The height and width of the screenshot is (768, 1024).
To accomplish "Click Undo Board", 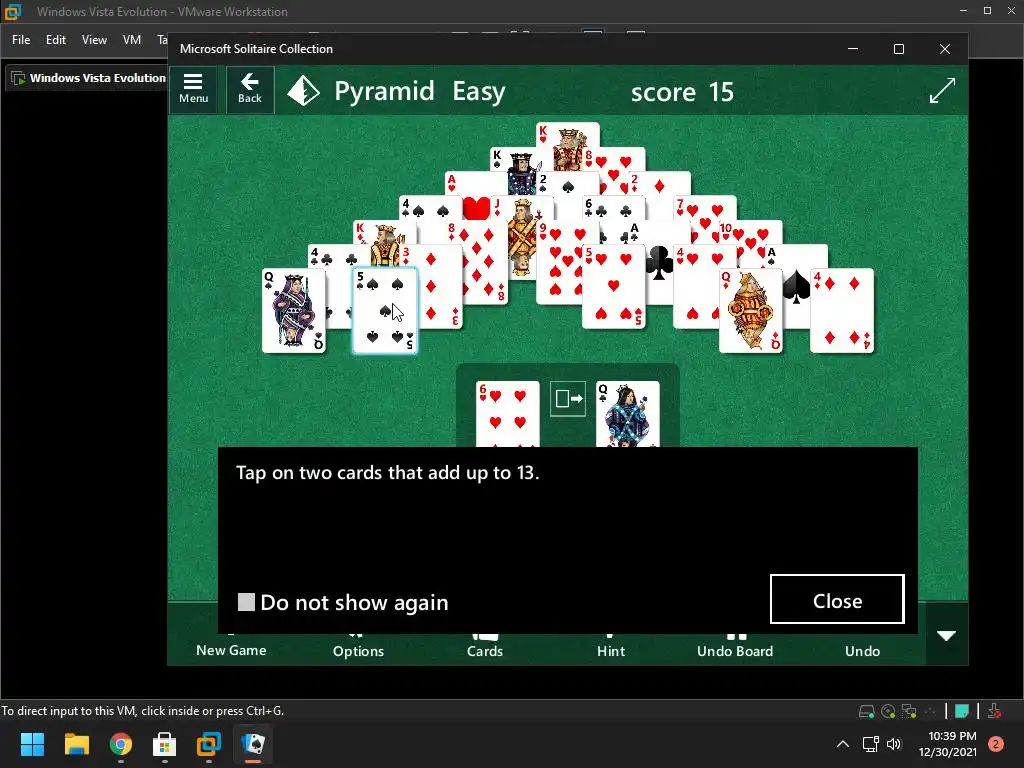I will click(x=735, y=650).
